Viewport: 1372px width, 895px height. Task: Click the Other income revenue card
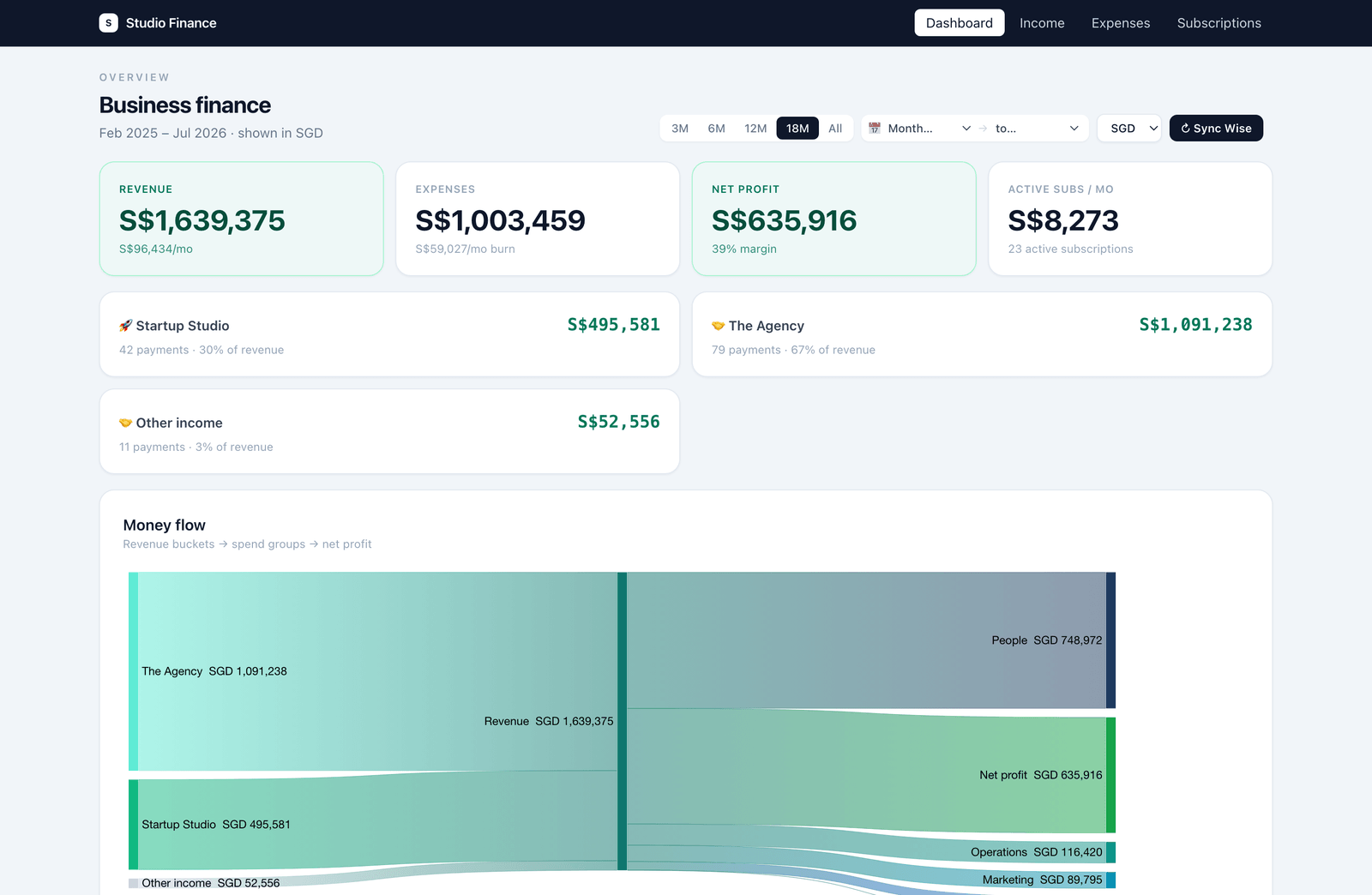(389, 431)
